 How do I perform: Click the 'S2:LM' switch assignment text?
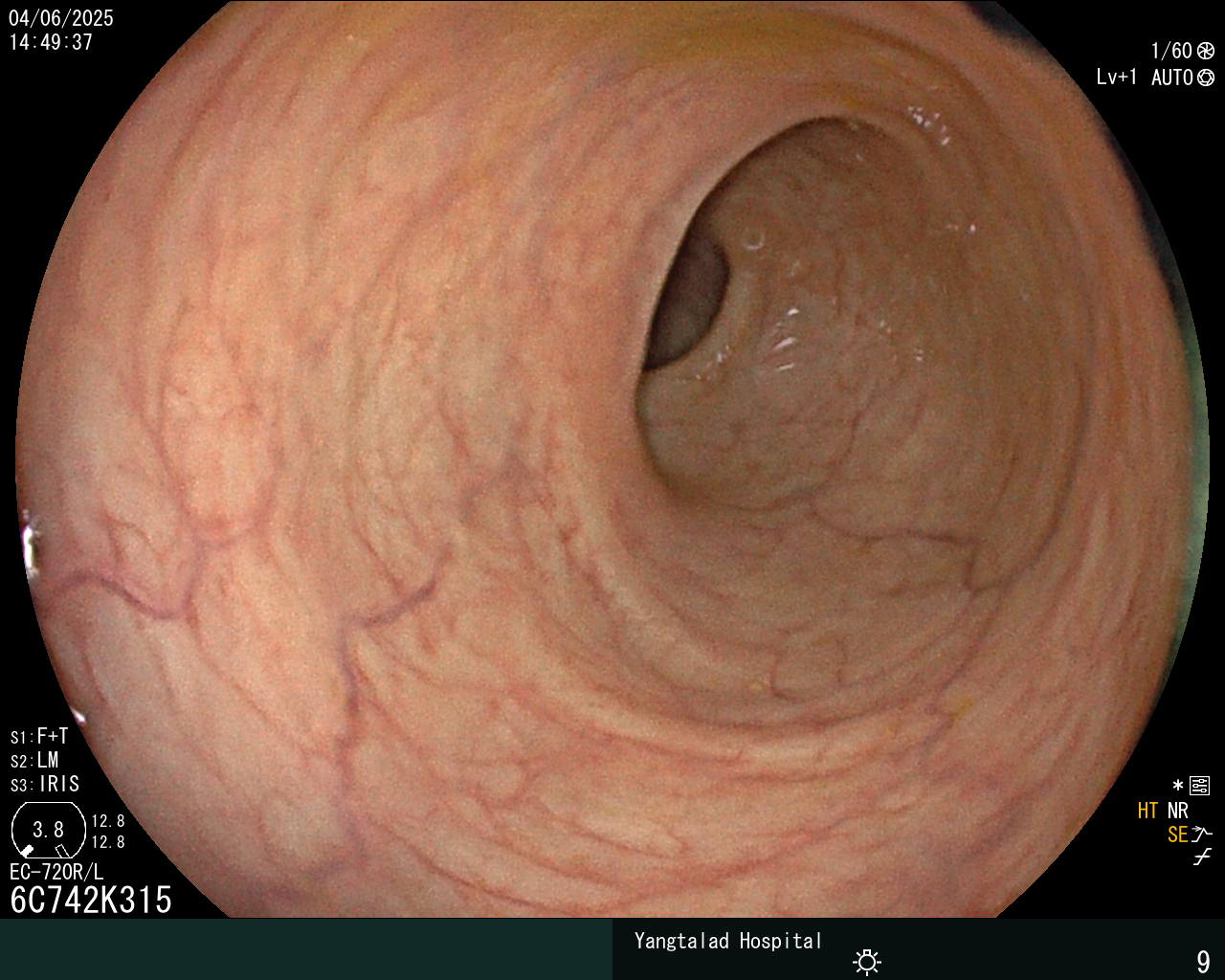pos(34,760)
